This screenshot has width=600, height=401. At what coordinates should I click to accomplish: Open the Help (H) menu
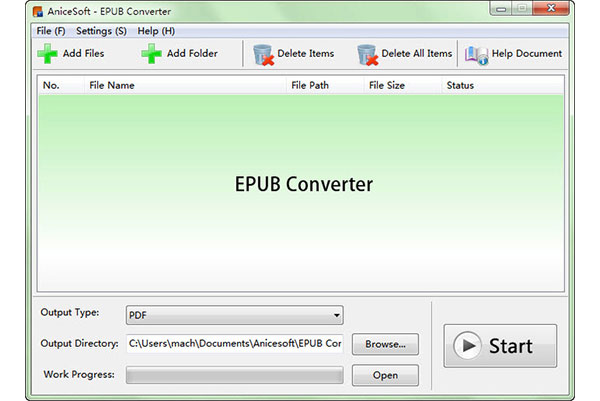(156, 31)
